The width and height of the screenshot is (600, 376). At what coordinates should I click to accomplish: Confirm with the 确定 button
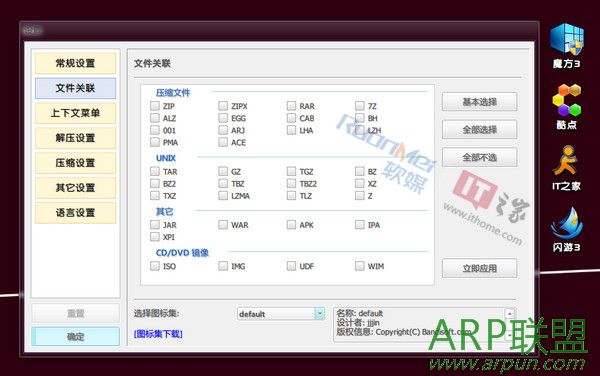[x=75, y=337]
